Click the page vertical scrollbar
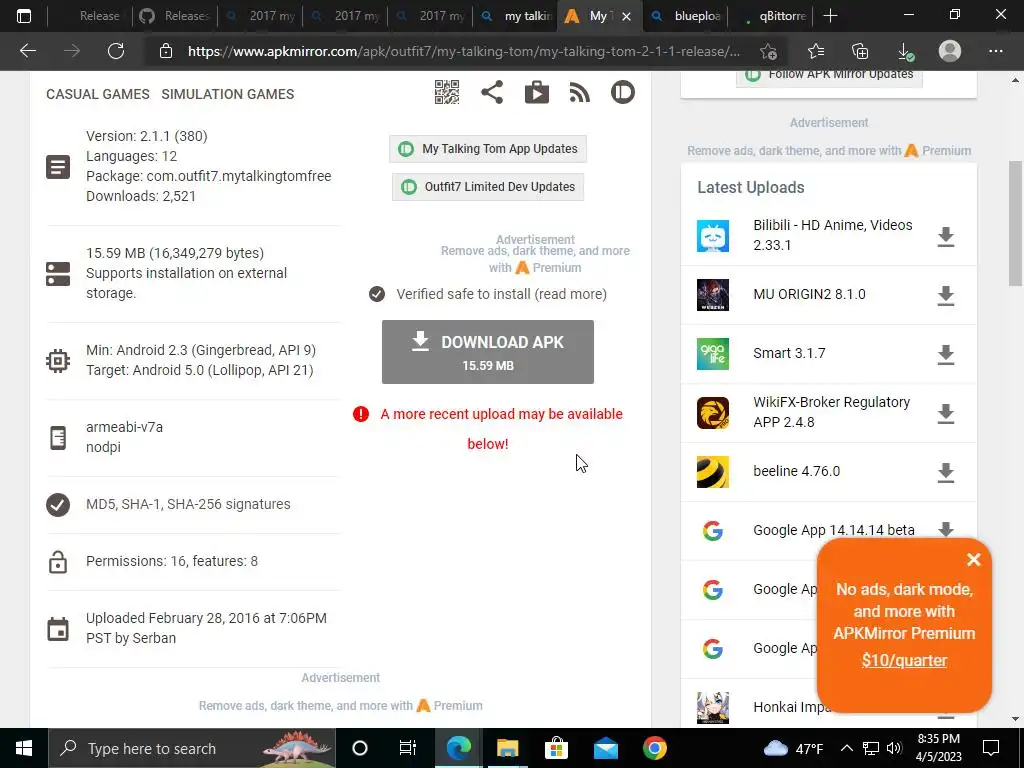Screen dimensions: 1024x768 pos(1015,223)
